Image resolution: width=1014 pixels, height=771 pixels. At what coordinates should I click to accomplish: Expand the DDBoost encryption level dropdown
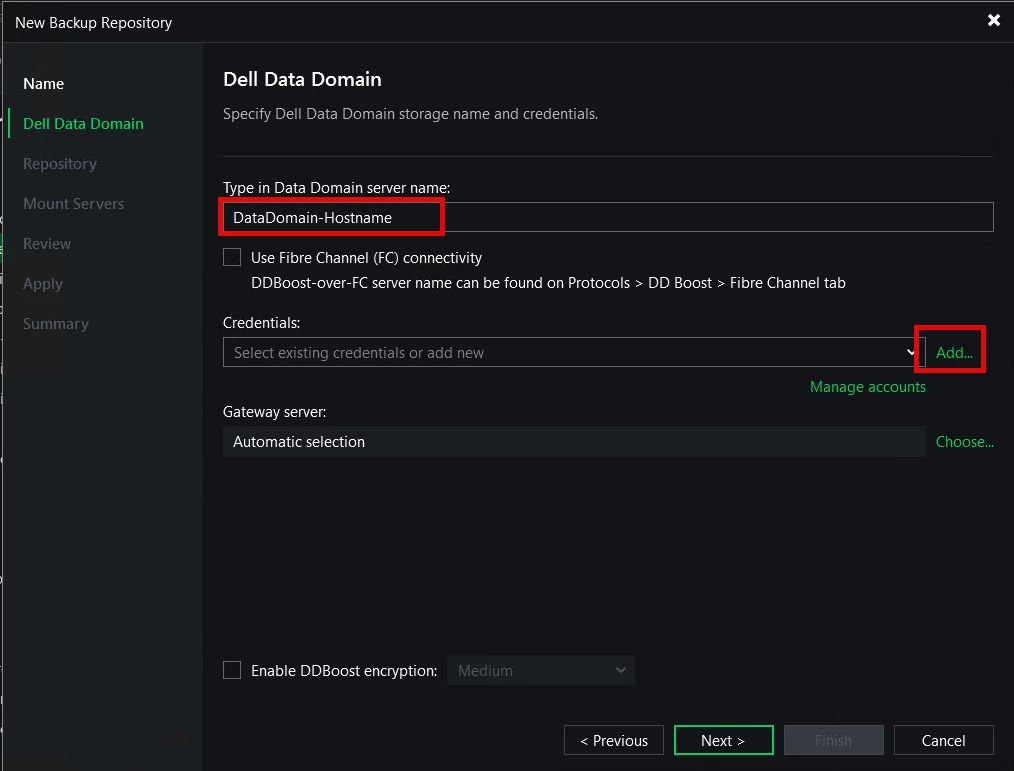[x=541, y=671]
